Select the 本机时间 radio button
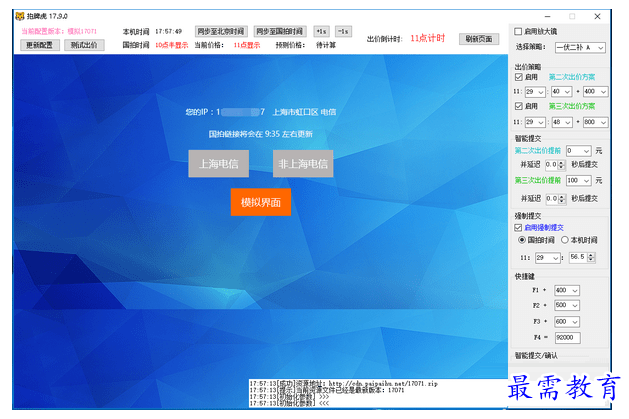This screenshot has width=629, height=419. click(565, 240)
